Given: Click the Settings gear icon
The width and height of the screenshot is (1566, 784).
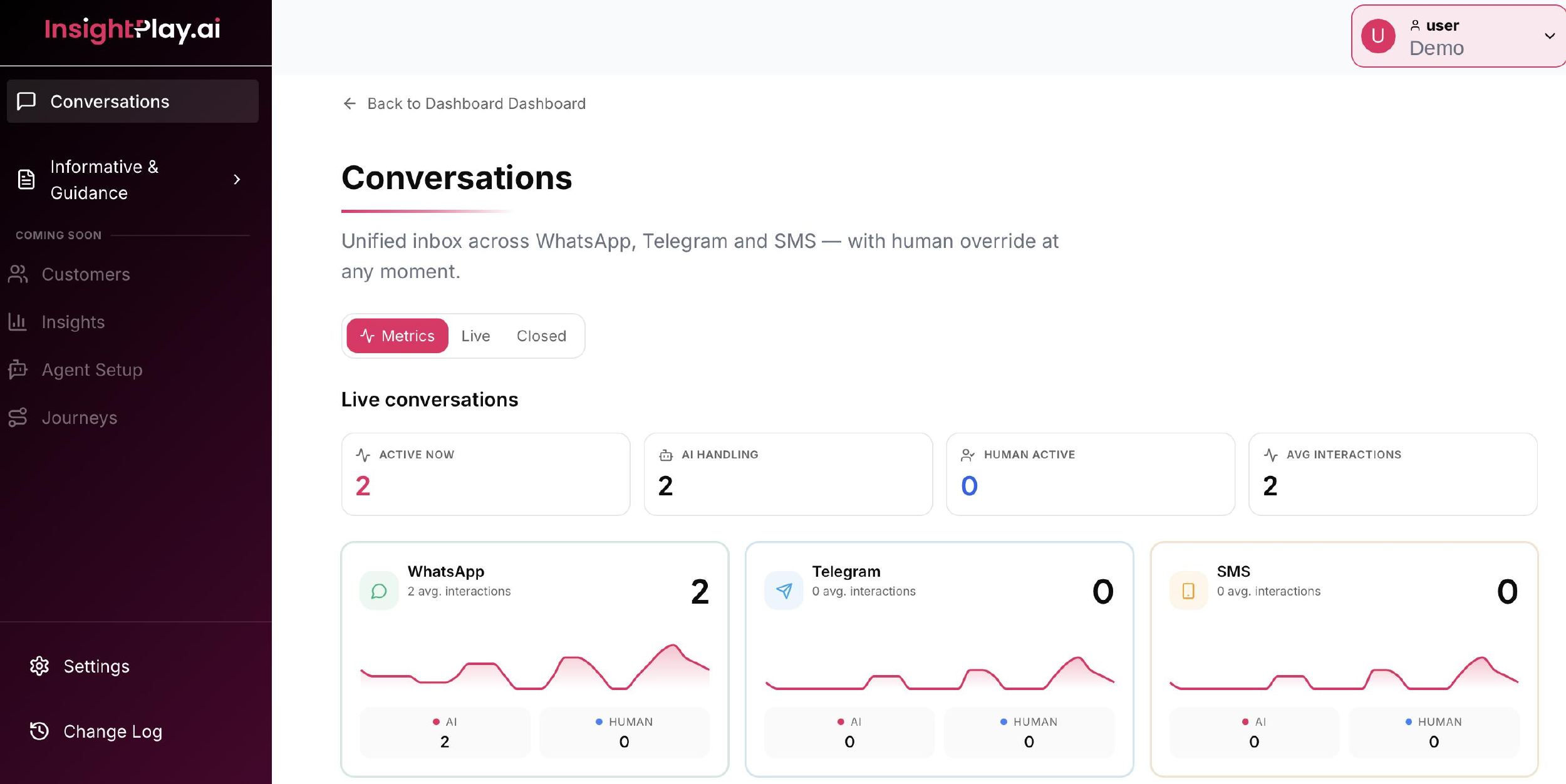Looking at the screenshot, I should [x=39, y=666].
